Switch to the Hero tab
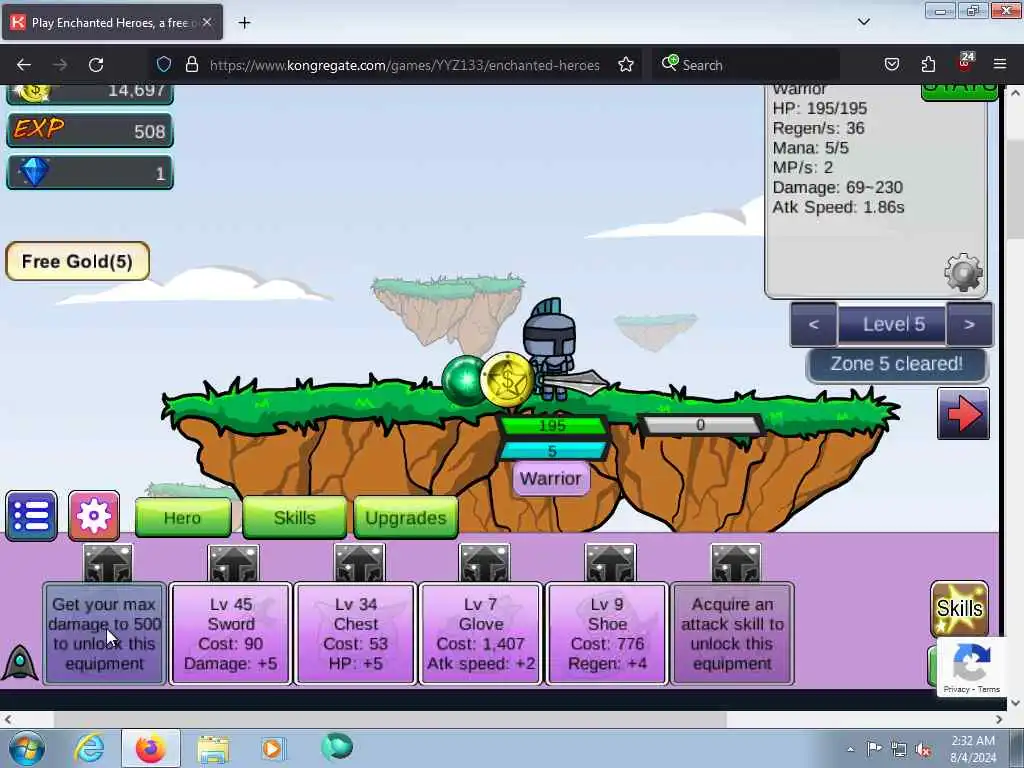Viewport: 1024px width, 768px height. (183, 518)
